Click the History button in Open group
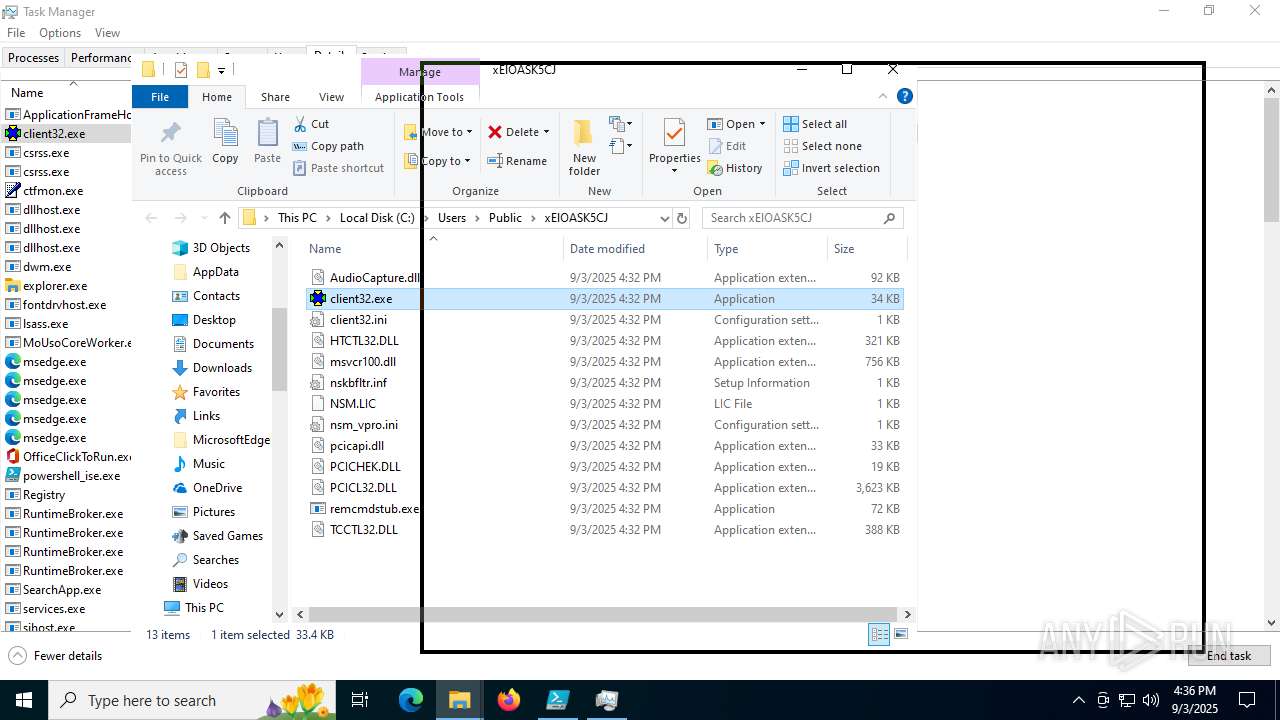The height and width of the screenshot is (720, 1280). (x=735, y=168)
